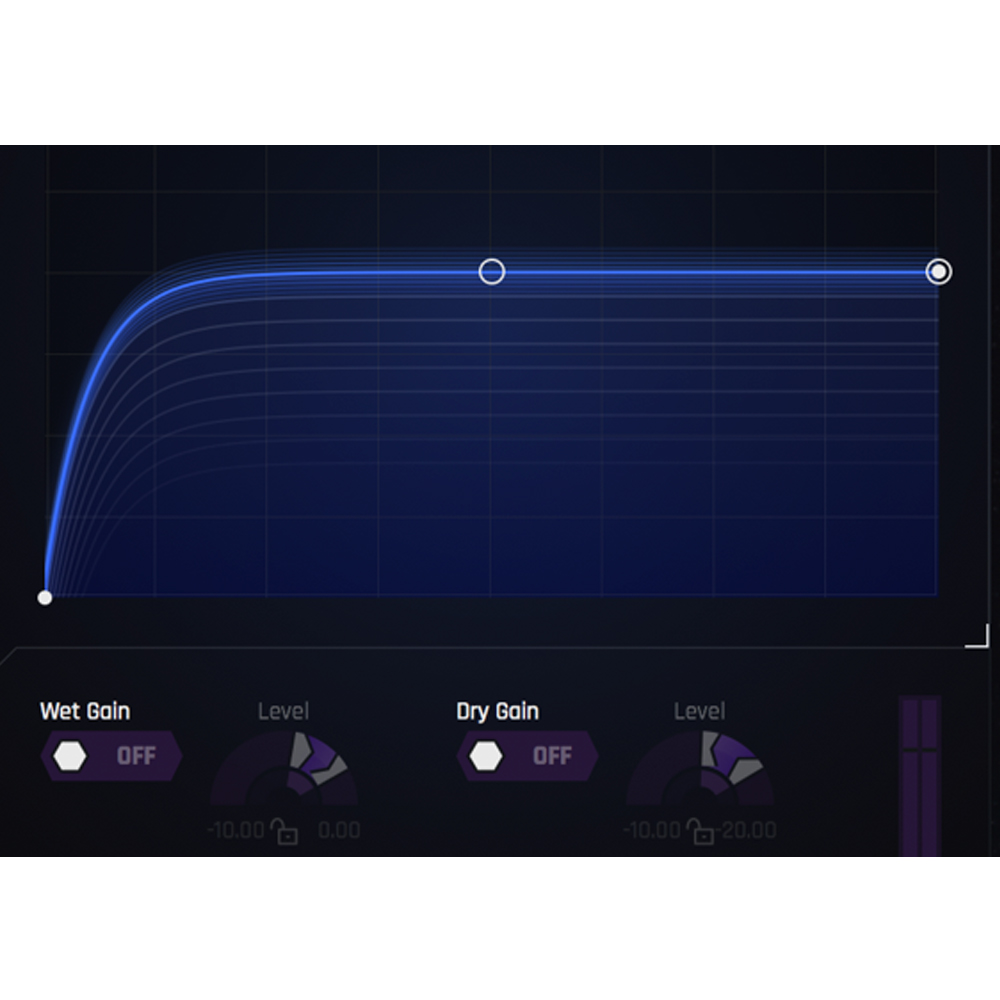Click the Wet Gain text label

click(x=84, y=711)
